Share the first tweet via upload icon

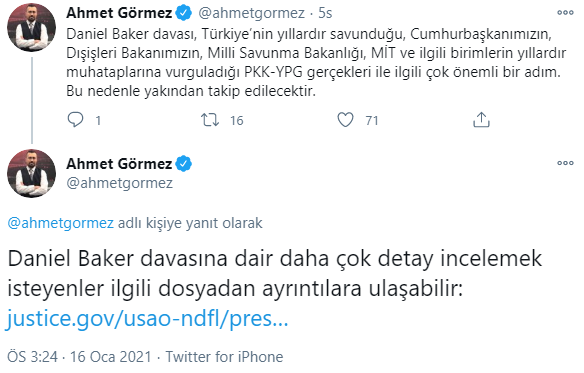[481, 120]
